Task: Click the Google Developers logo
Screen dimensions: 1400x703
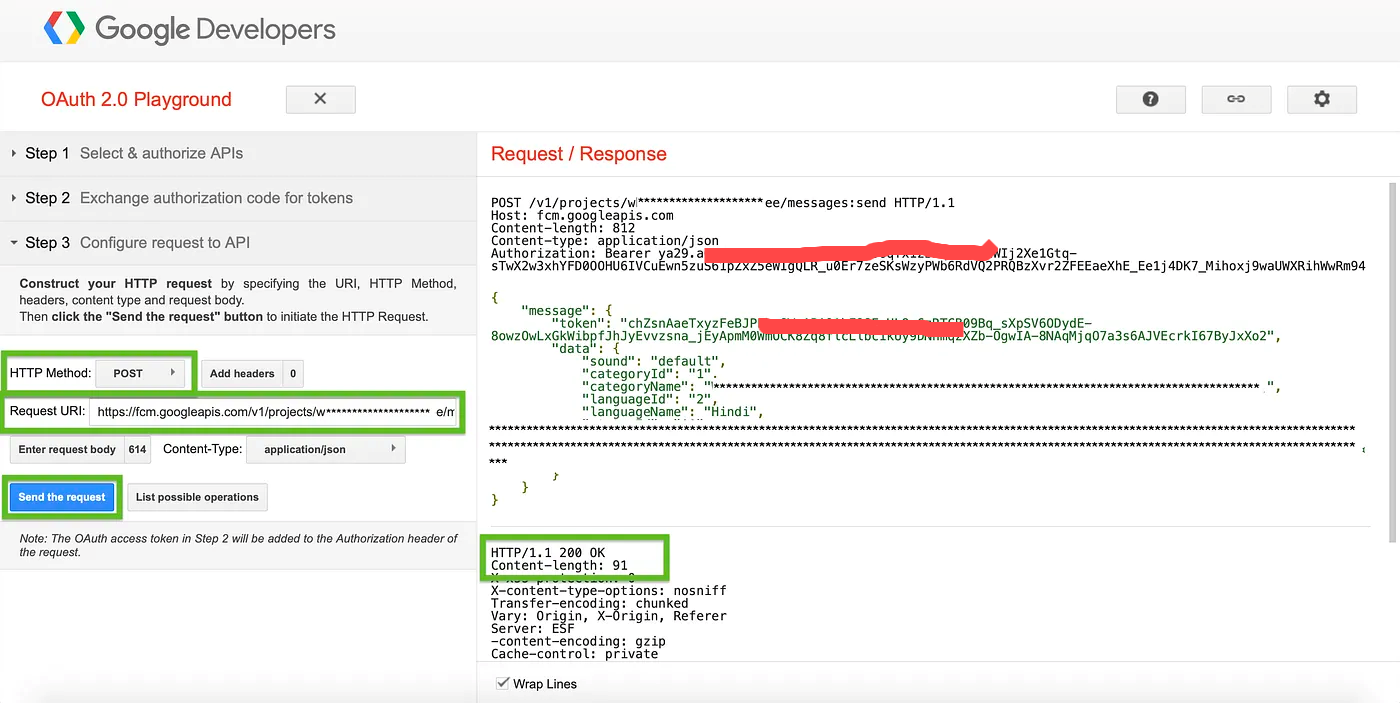Action: pos(190,29)
